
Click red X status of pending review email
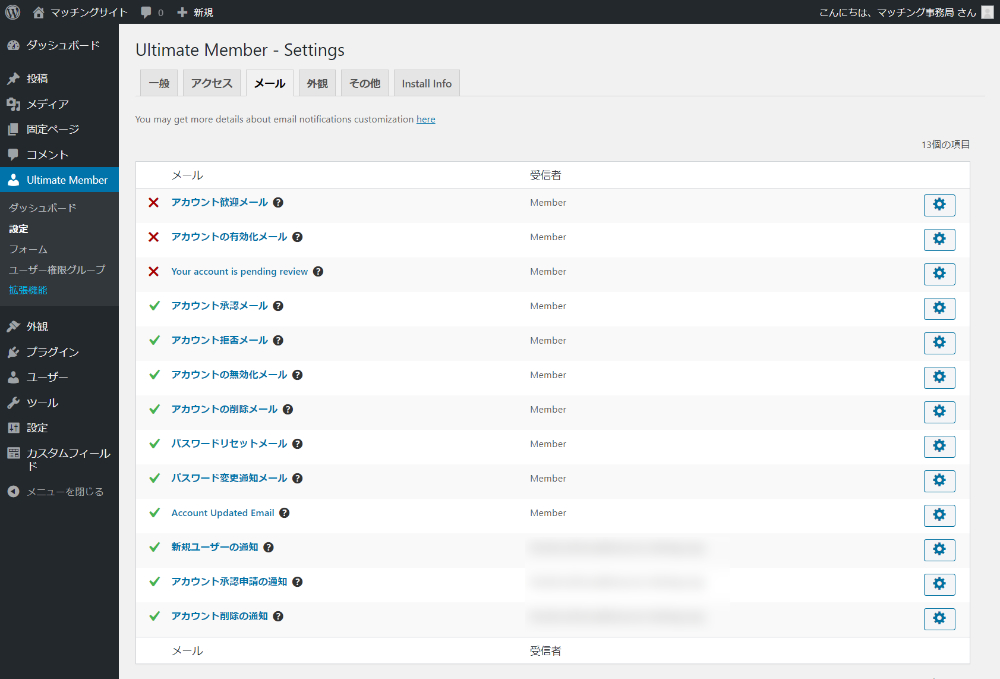[x=154, y=272]
